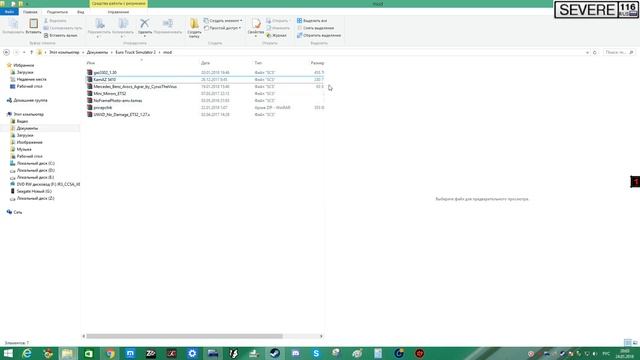
Task: Click the Move to (Переместить) ribbon icon
Action: coord(99,28)
